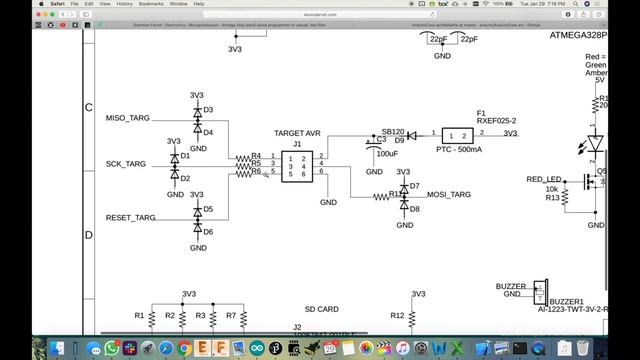Switch to the Gammon Forum tab
This screenshot has width=640, height=360.
click(x=229, y=25)
